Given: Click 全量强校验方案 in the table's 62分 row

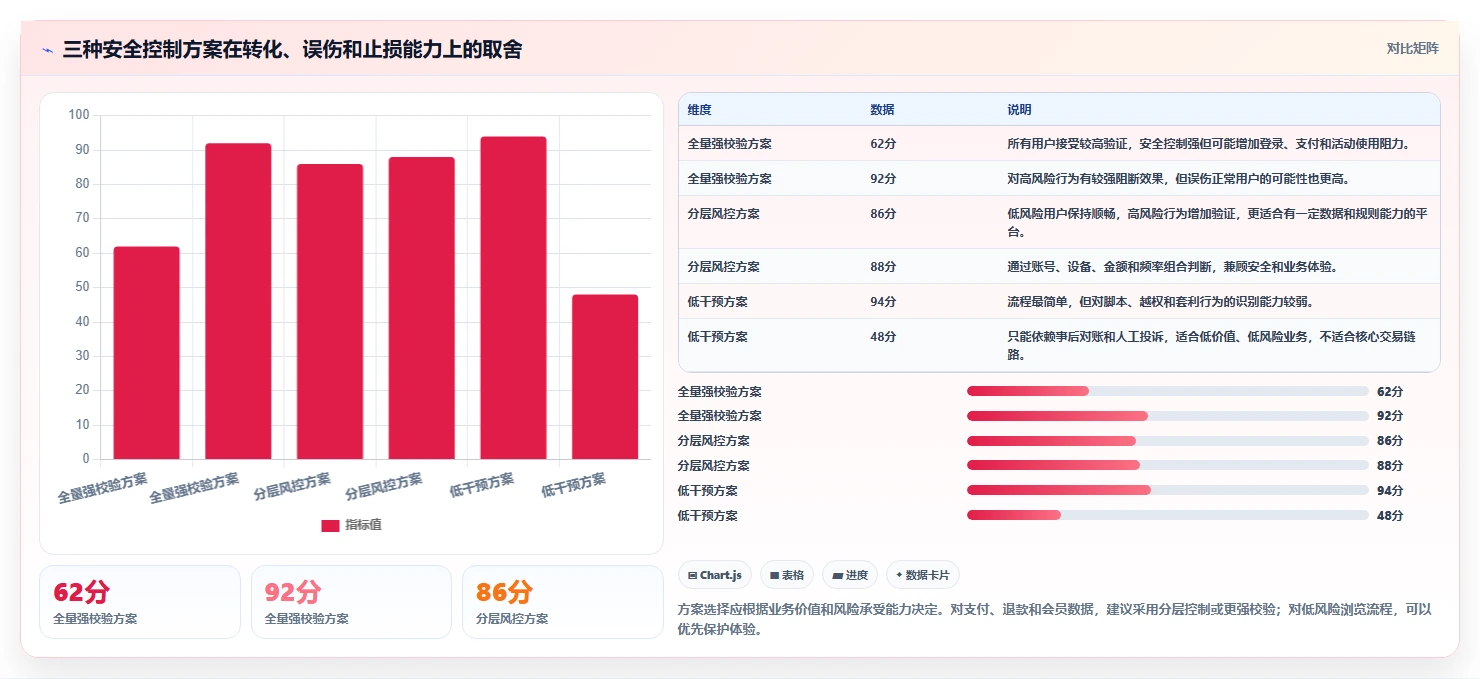Looking at the screenshot, I should pos(729,143).
